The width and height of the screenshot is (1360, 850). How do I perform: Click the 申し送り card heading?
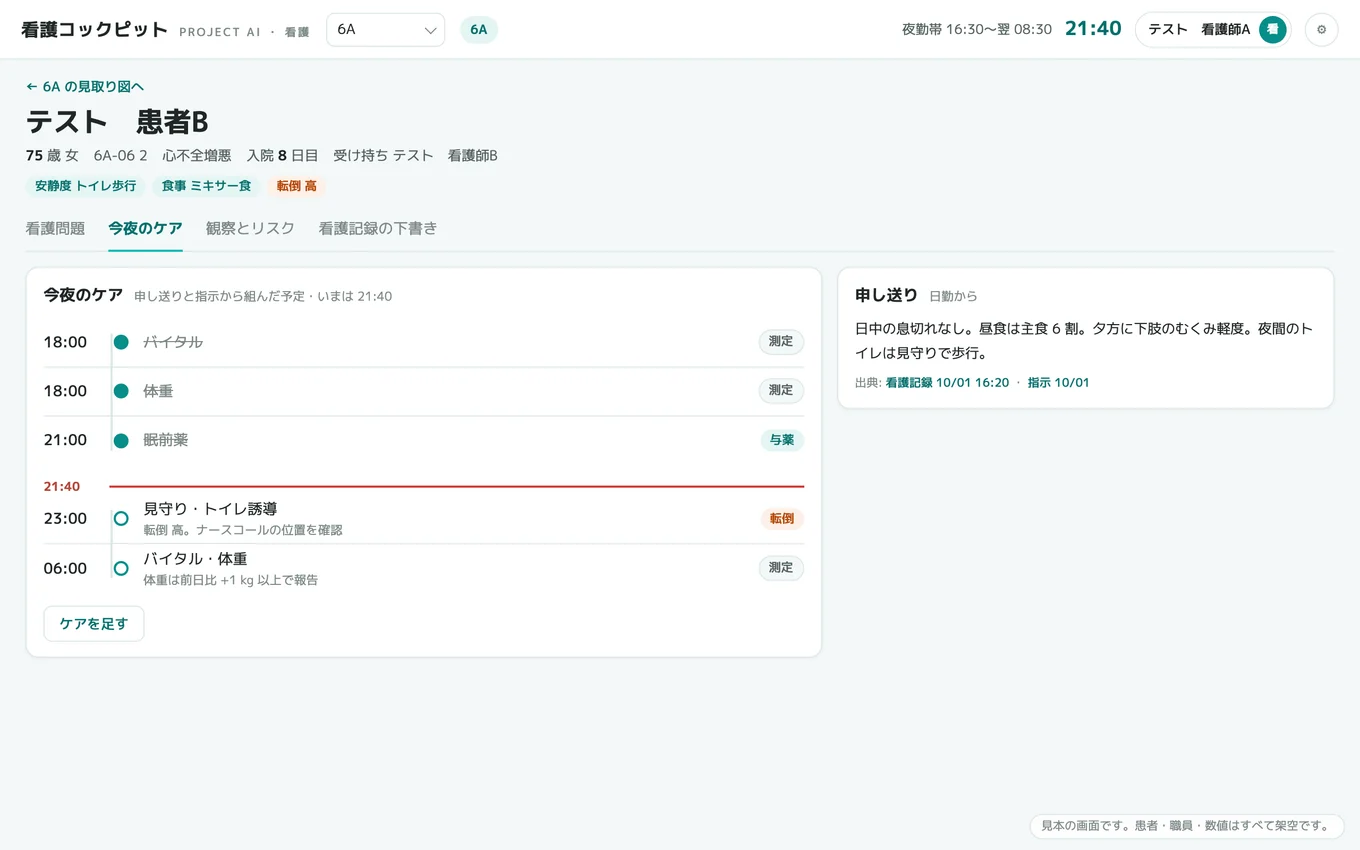click(x=886, y=295)
